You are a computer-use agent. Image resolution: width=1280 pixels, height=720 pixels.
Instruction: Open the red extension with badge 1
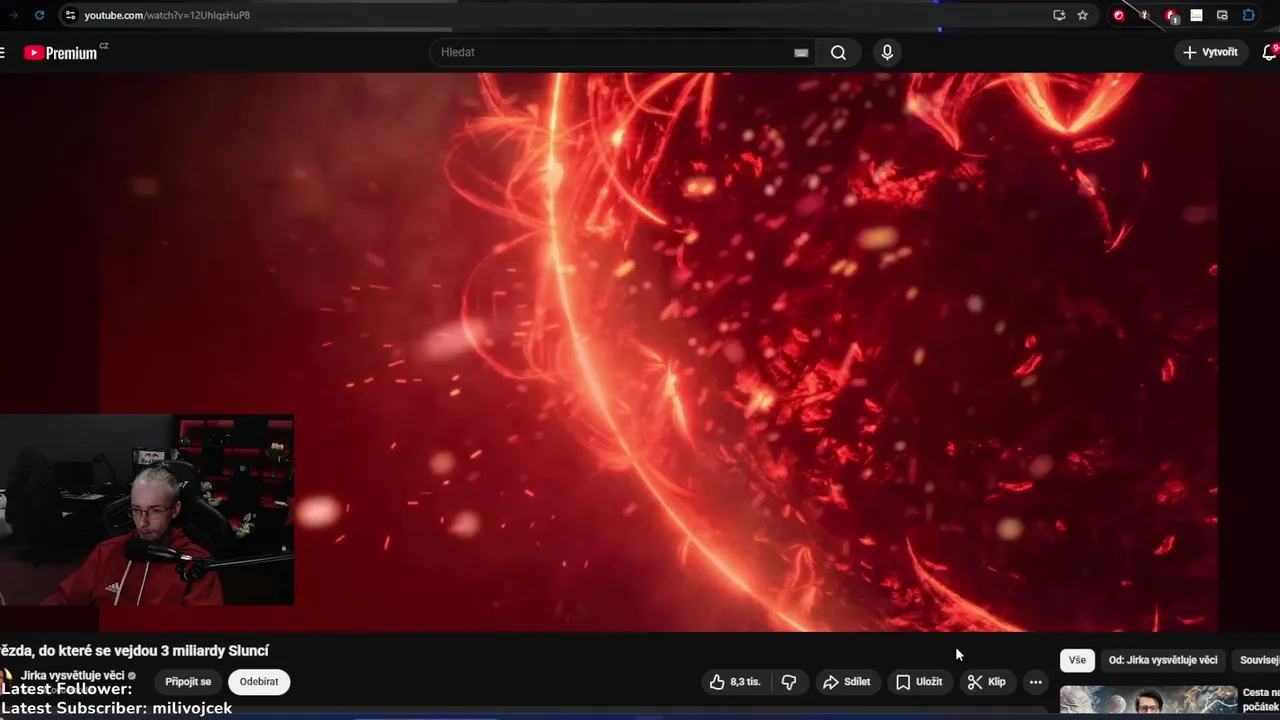[x=1172, y=16]
